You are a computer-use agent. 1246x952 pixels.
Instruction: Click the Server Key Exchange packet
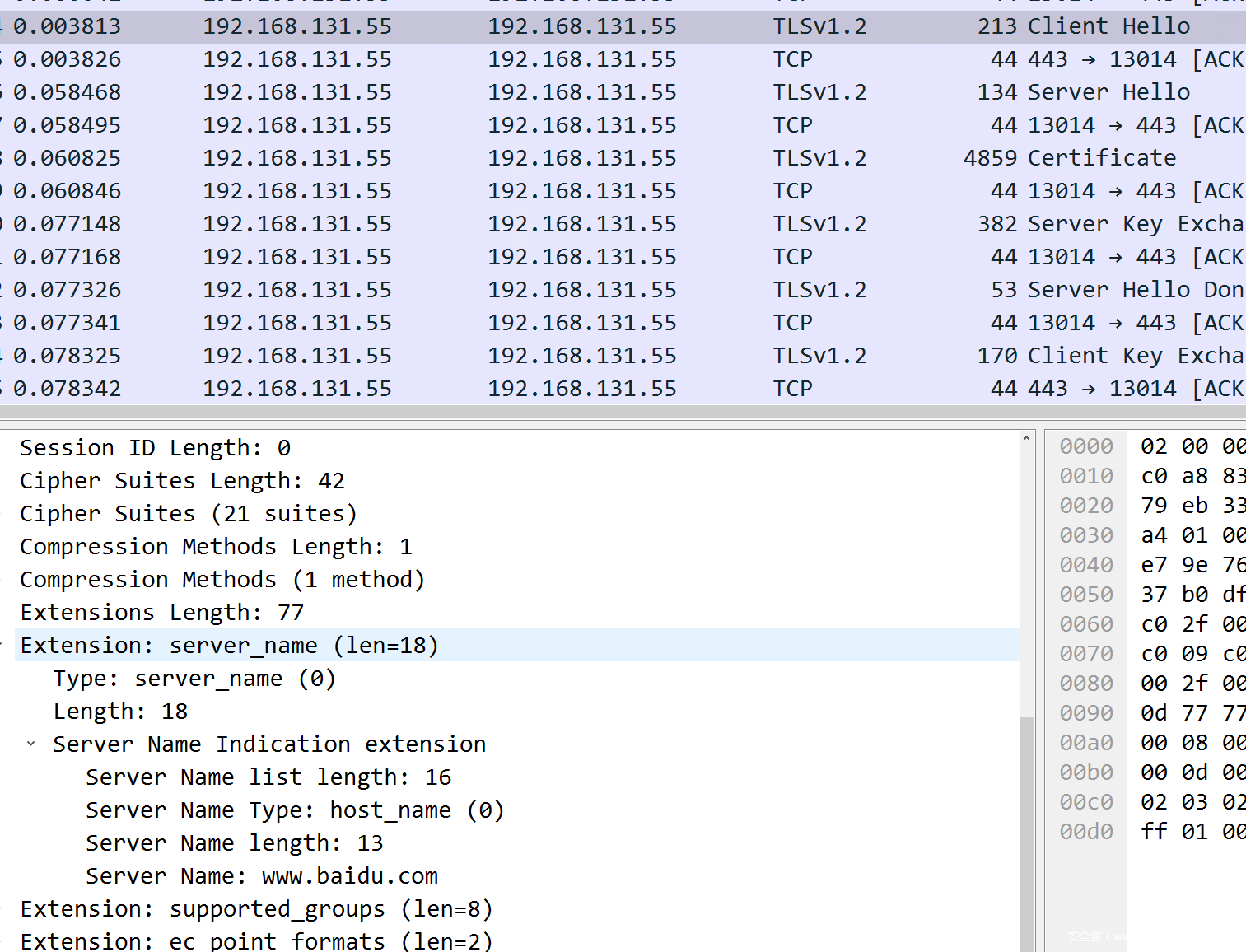576,224
